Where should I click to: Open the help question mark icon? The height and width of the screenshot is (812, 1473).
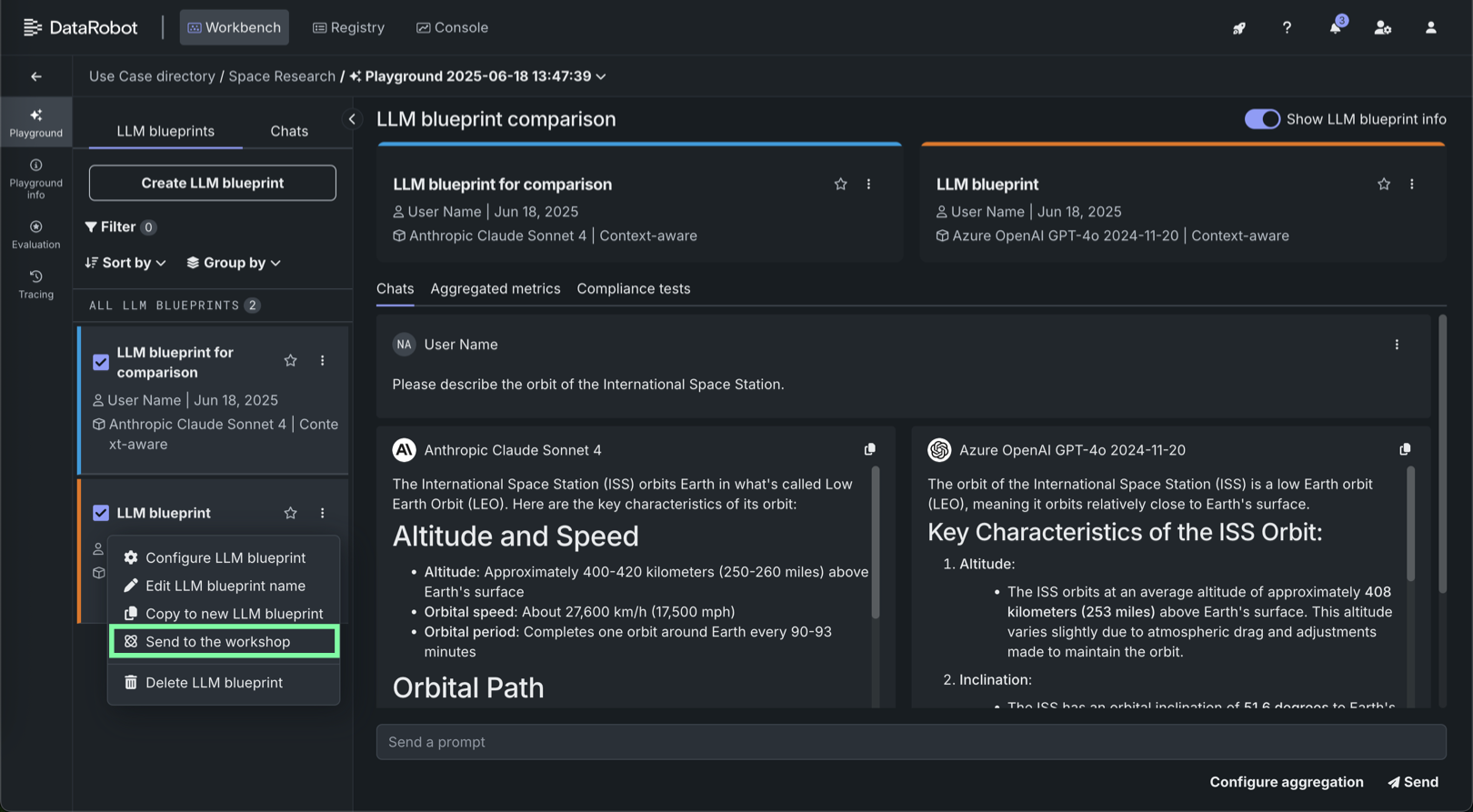[x=1287, y=28]
